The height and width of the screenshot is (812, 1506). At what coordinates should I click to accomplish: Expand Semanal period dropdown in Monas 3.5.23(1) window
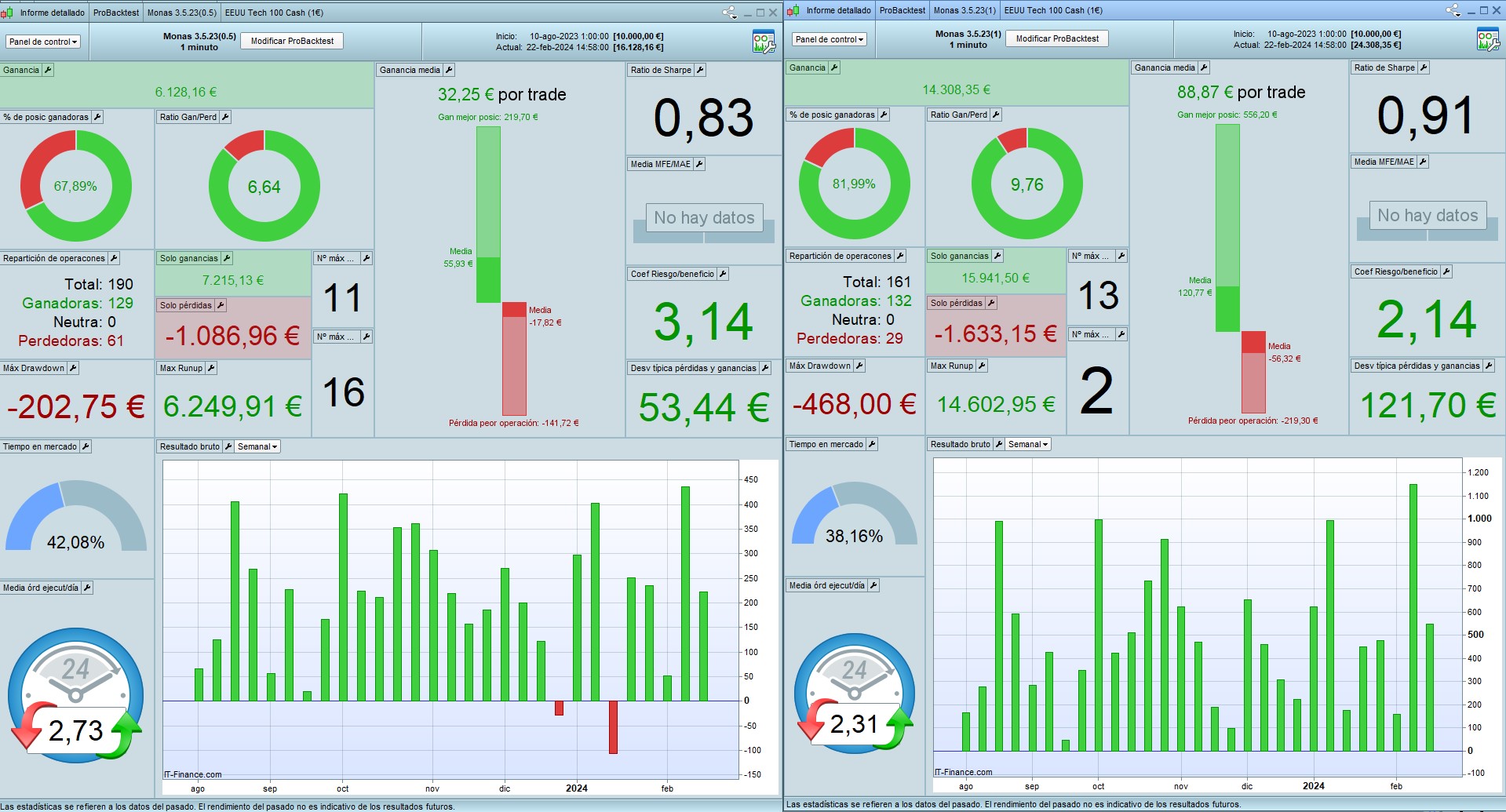1028,444
